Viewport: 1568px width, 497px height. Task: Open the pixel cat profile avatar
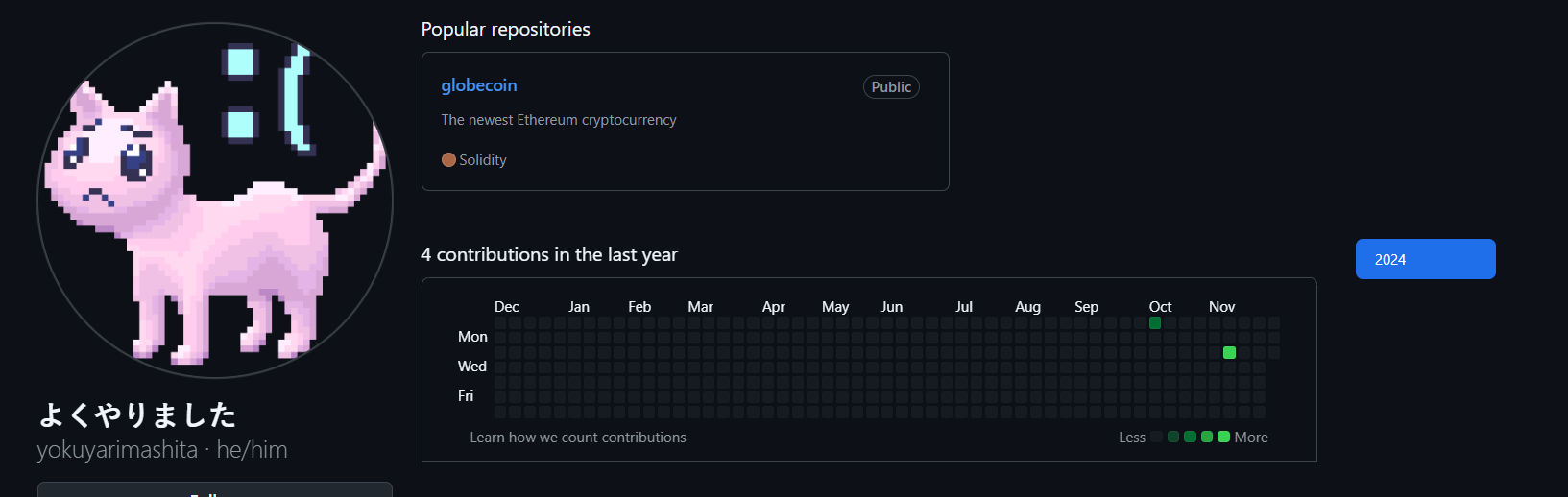(215, 201)
